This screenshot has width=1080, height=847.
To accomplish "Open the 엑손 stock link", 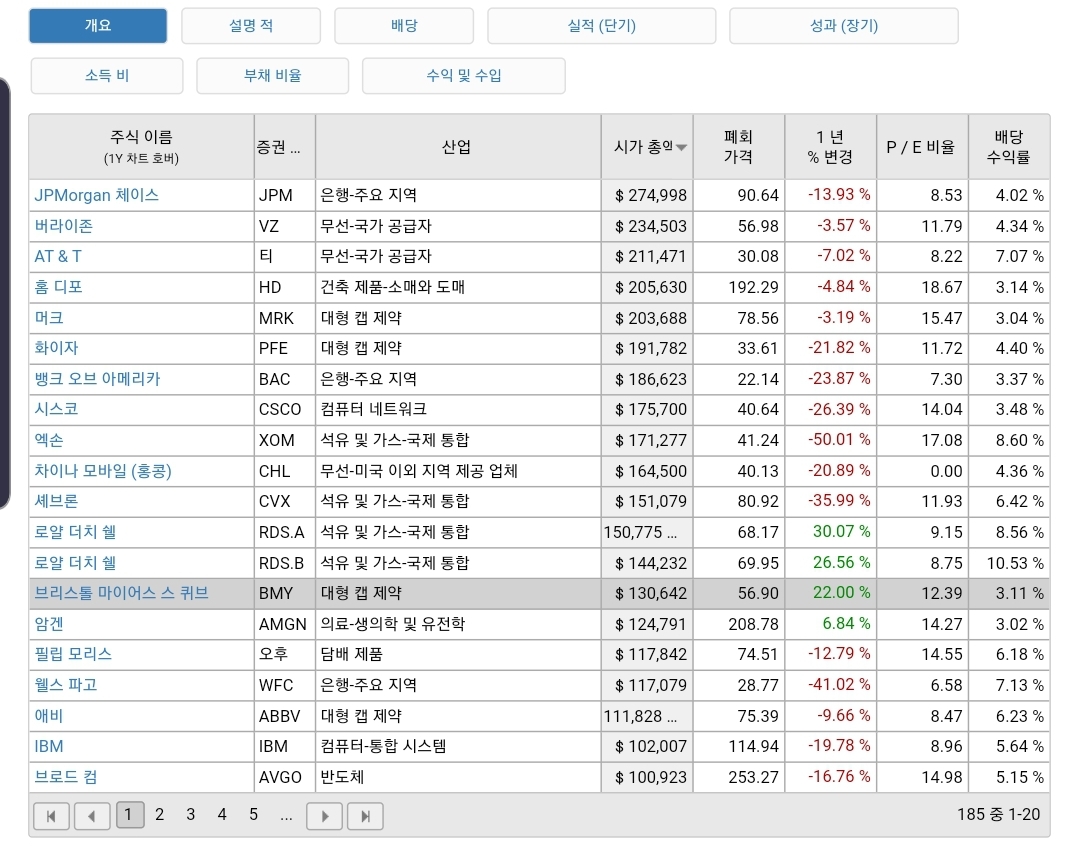I will tap(49, 440).
